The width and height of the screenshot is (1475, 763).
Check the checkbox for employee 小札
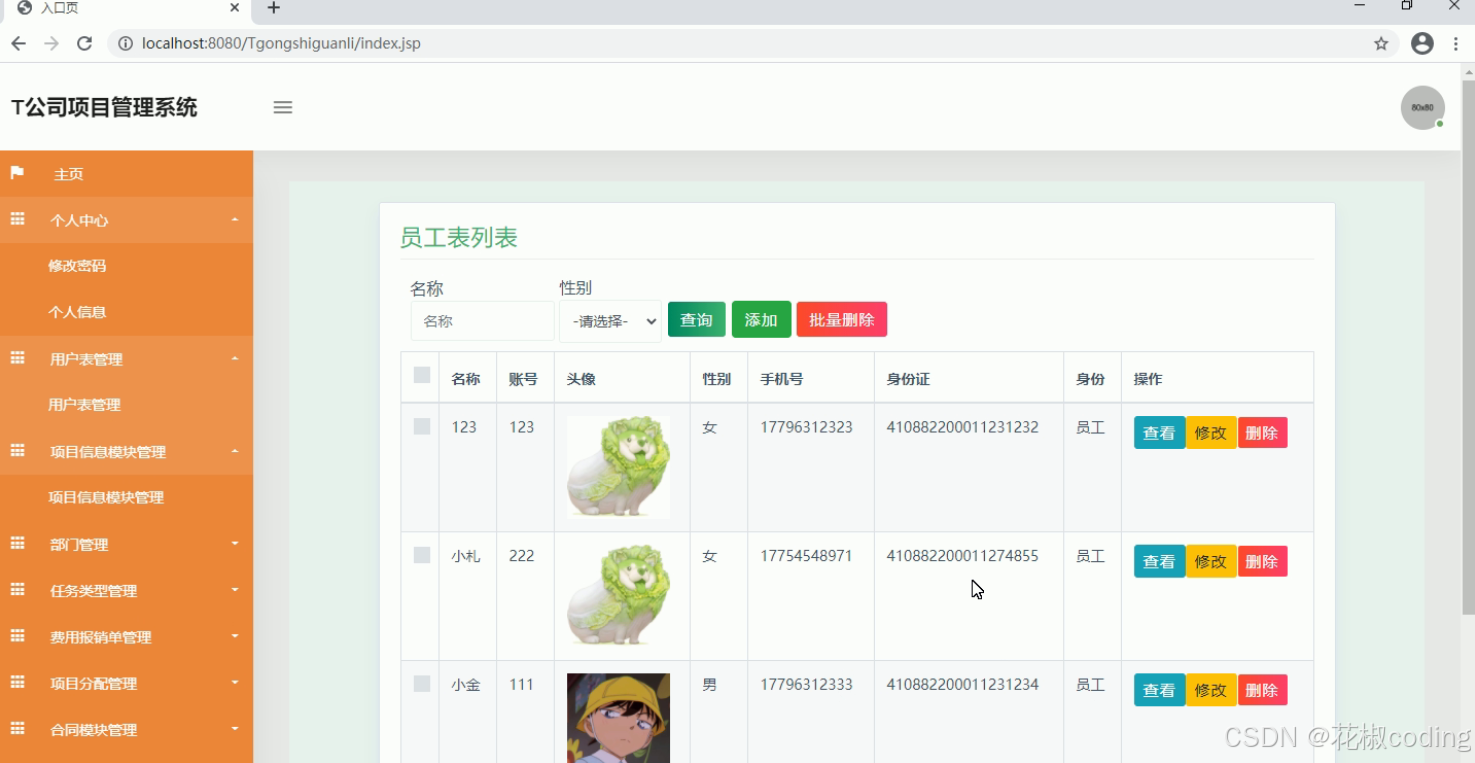pyautogui.click(x=420, y=554)
